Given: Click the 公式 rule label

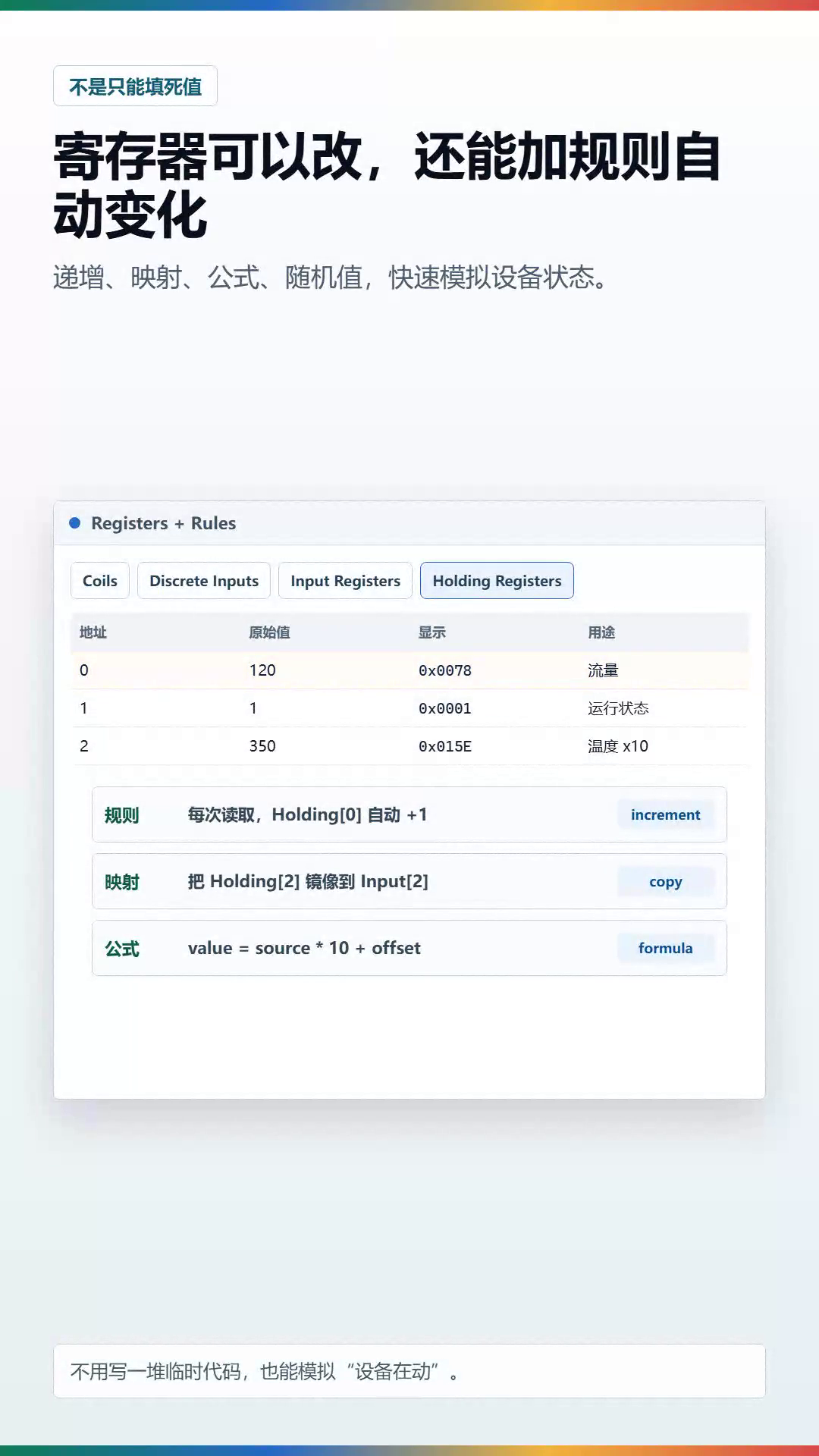Looking at the screenshot, I should pyautogui.click(x=122, y=949).
